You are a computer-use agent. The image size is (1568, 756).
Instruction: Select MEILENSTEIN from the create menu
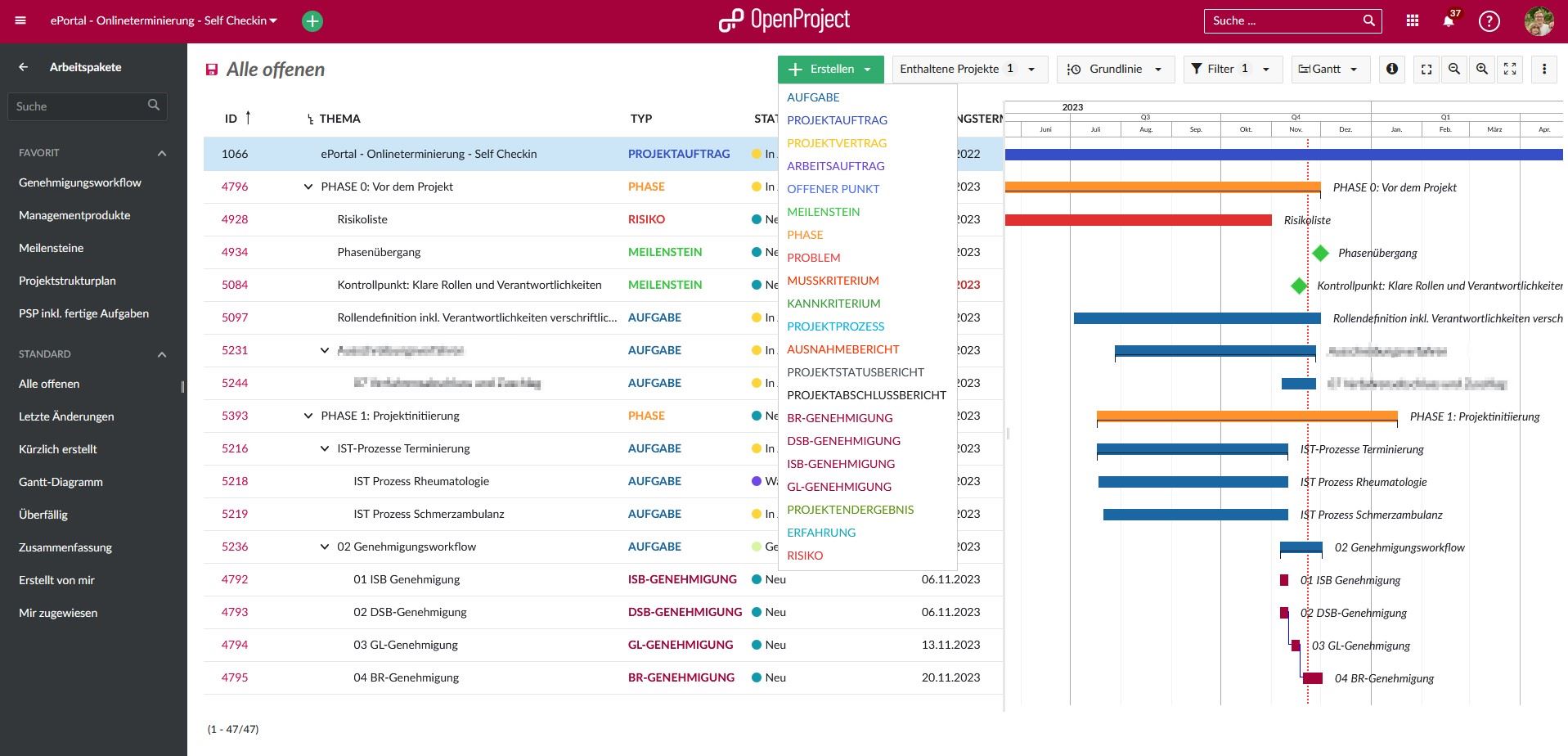pyautogui.click(x=823, y=212)
